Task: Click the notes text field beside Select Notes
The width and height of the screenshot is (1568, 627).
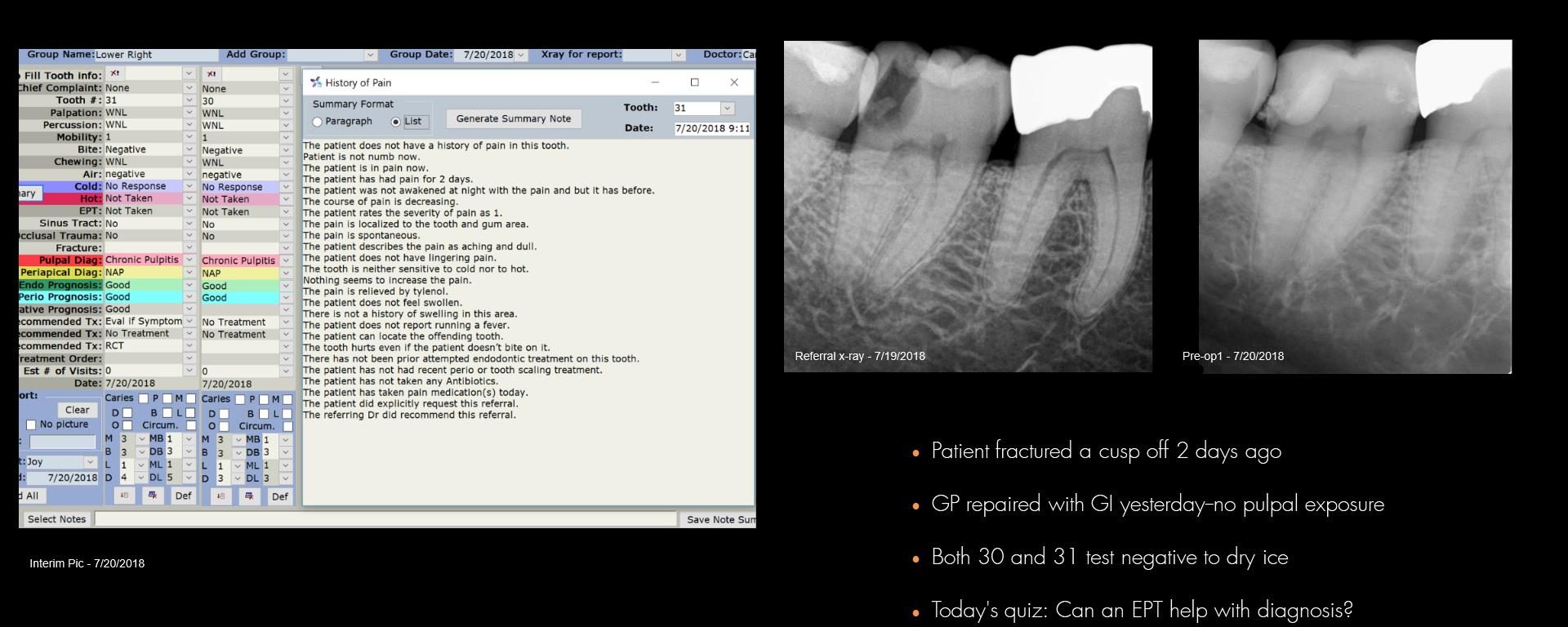Action: click(385, 519)
